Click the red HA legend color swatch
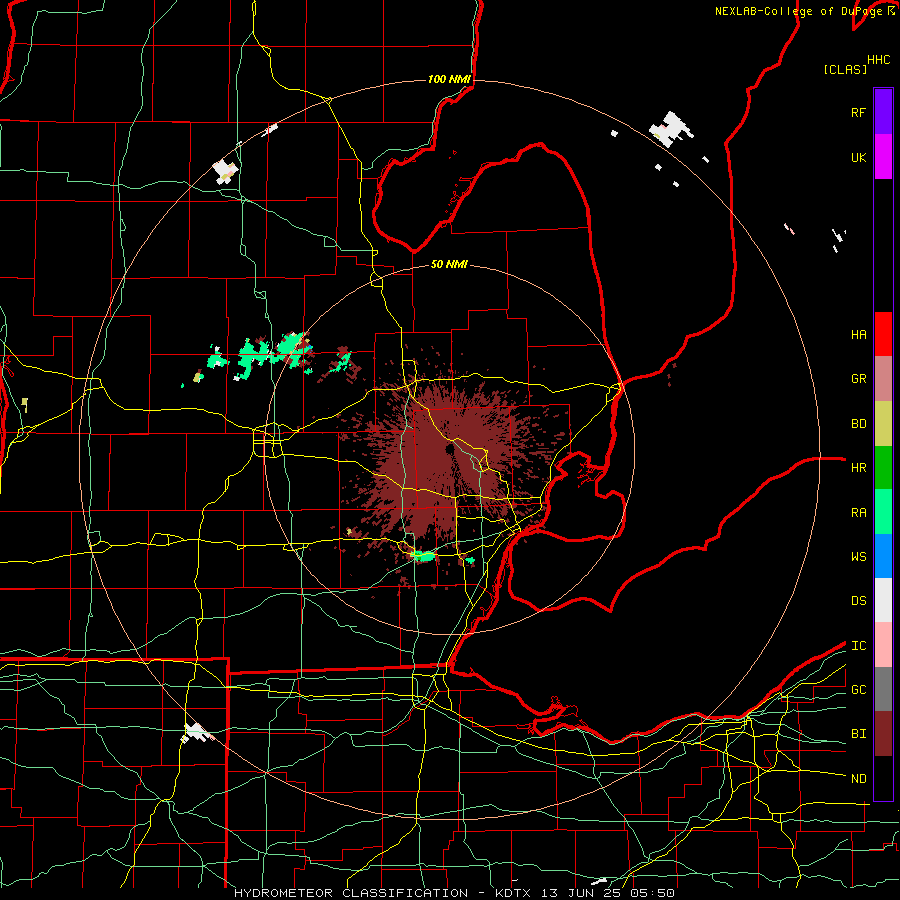The width and height of the screenshot is (900, 900). [x=883, y=334]
